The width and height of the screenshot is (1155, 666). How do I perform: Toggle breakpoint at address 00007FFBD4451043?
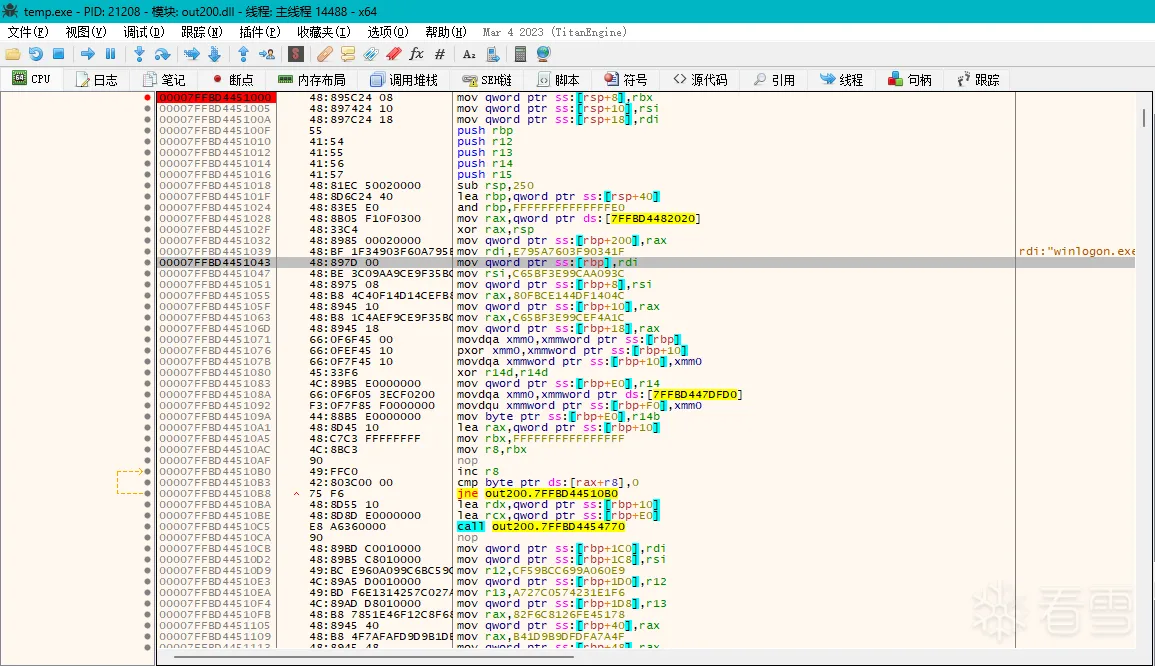[148, 262]
